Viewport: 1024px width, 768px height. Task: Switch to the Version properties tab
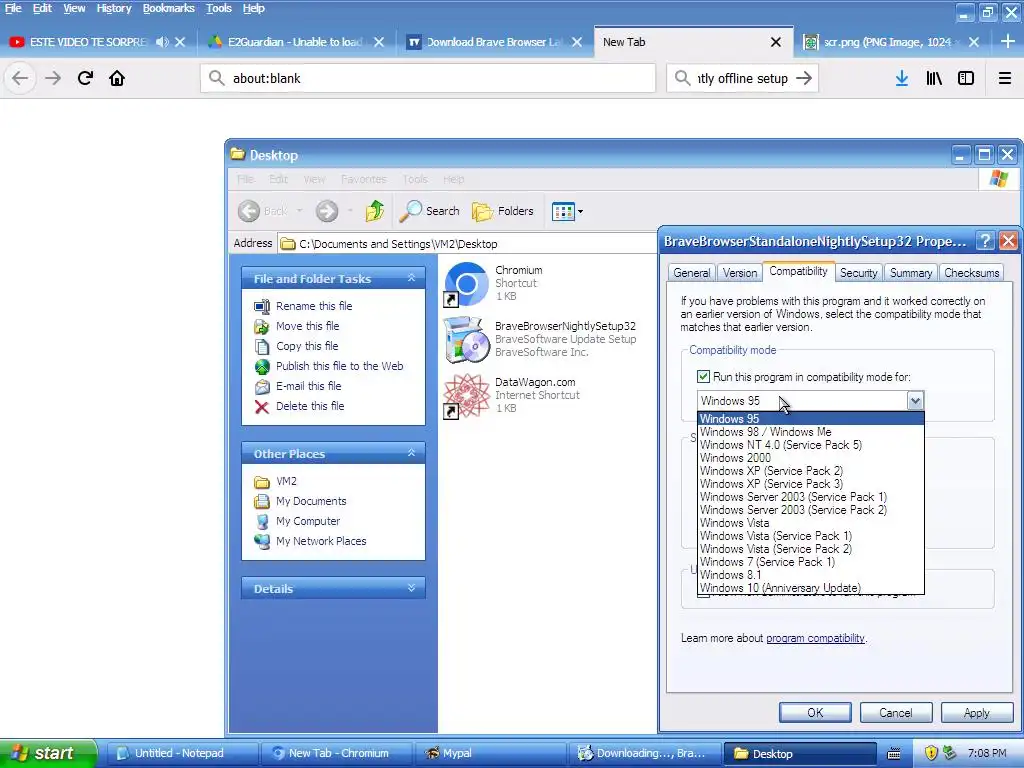740,273
